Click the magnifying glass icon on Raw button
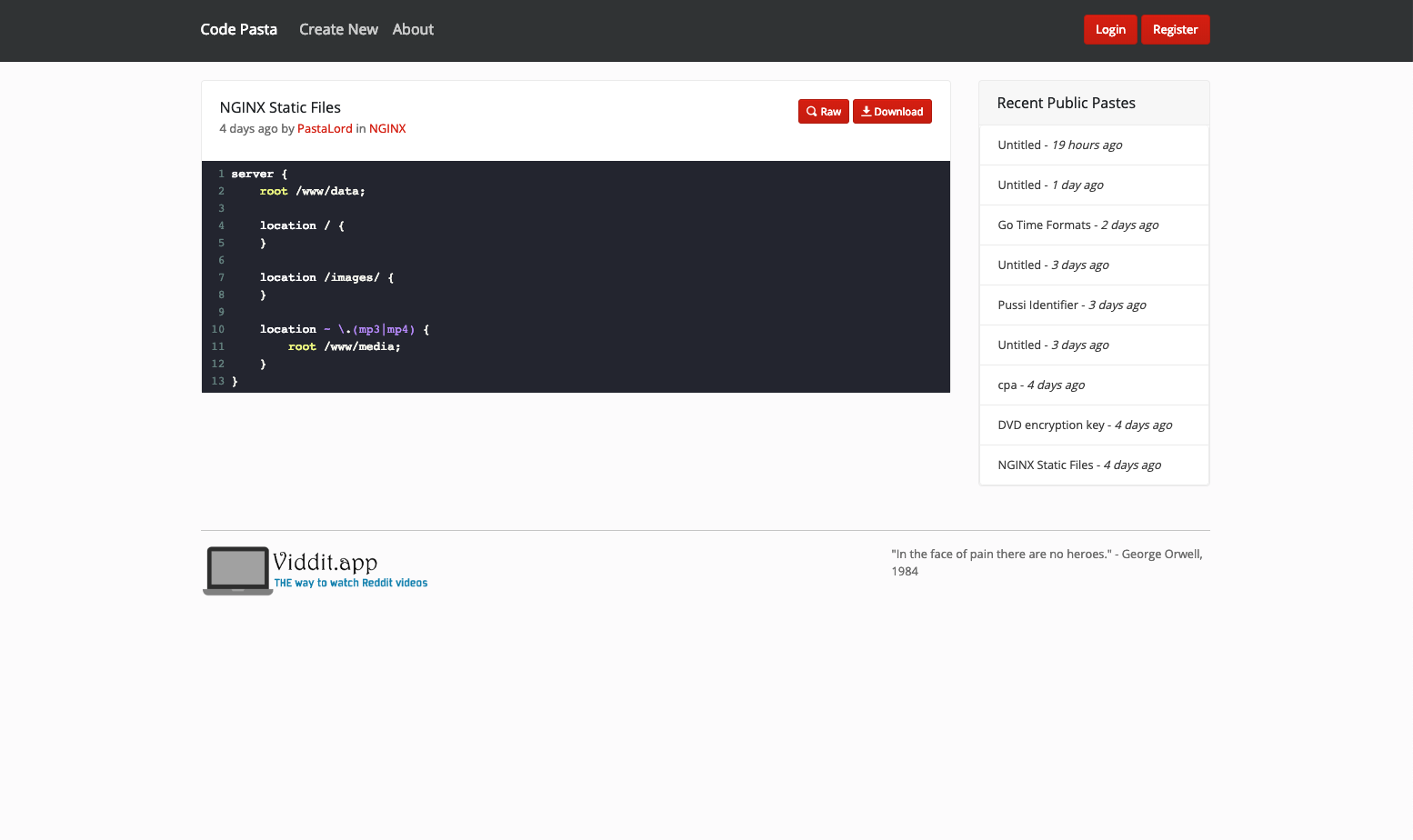1413x840 pixels. (x=810, y=111)
